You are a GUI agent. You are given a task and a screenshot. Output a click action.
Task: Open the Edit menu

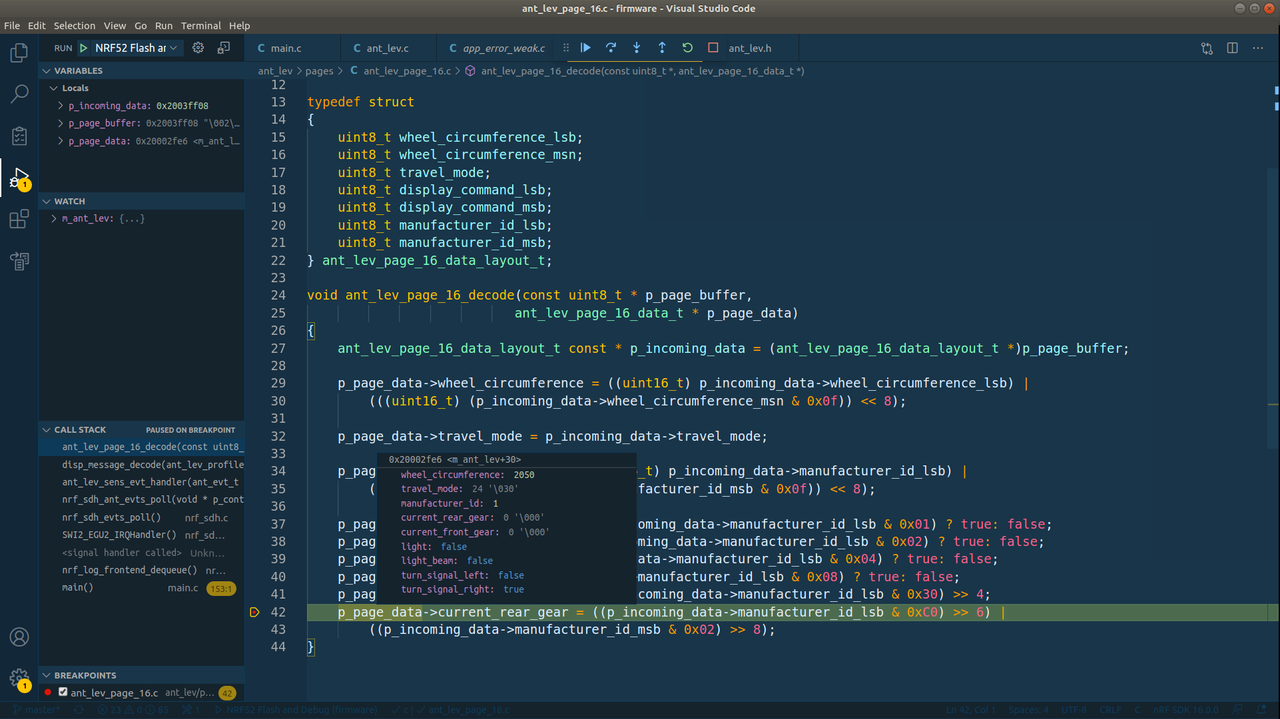pyautogui.click(x=37, y=25)
